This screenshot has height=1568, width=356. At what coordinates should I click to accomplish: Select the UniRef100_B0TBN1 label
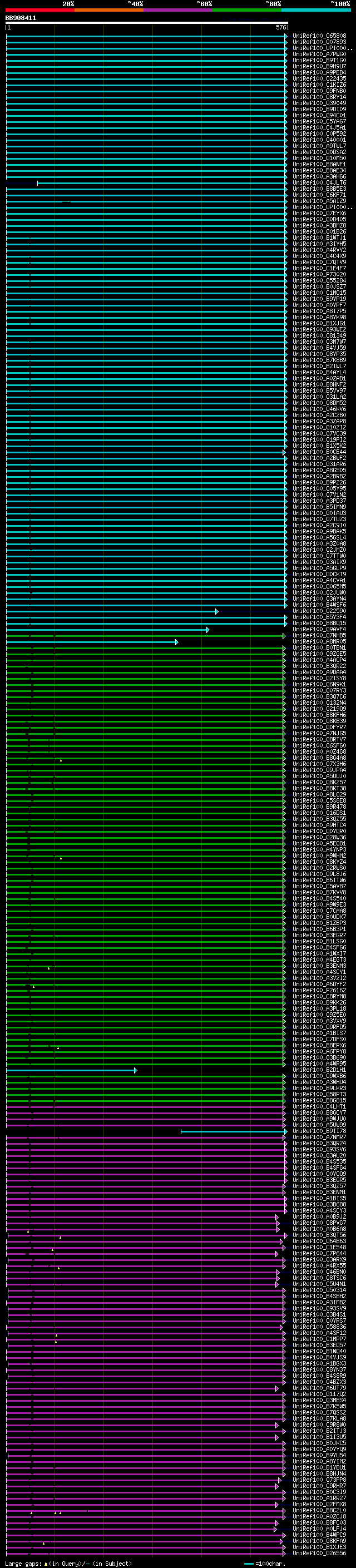[319, 647]
